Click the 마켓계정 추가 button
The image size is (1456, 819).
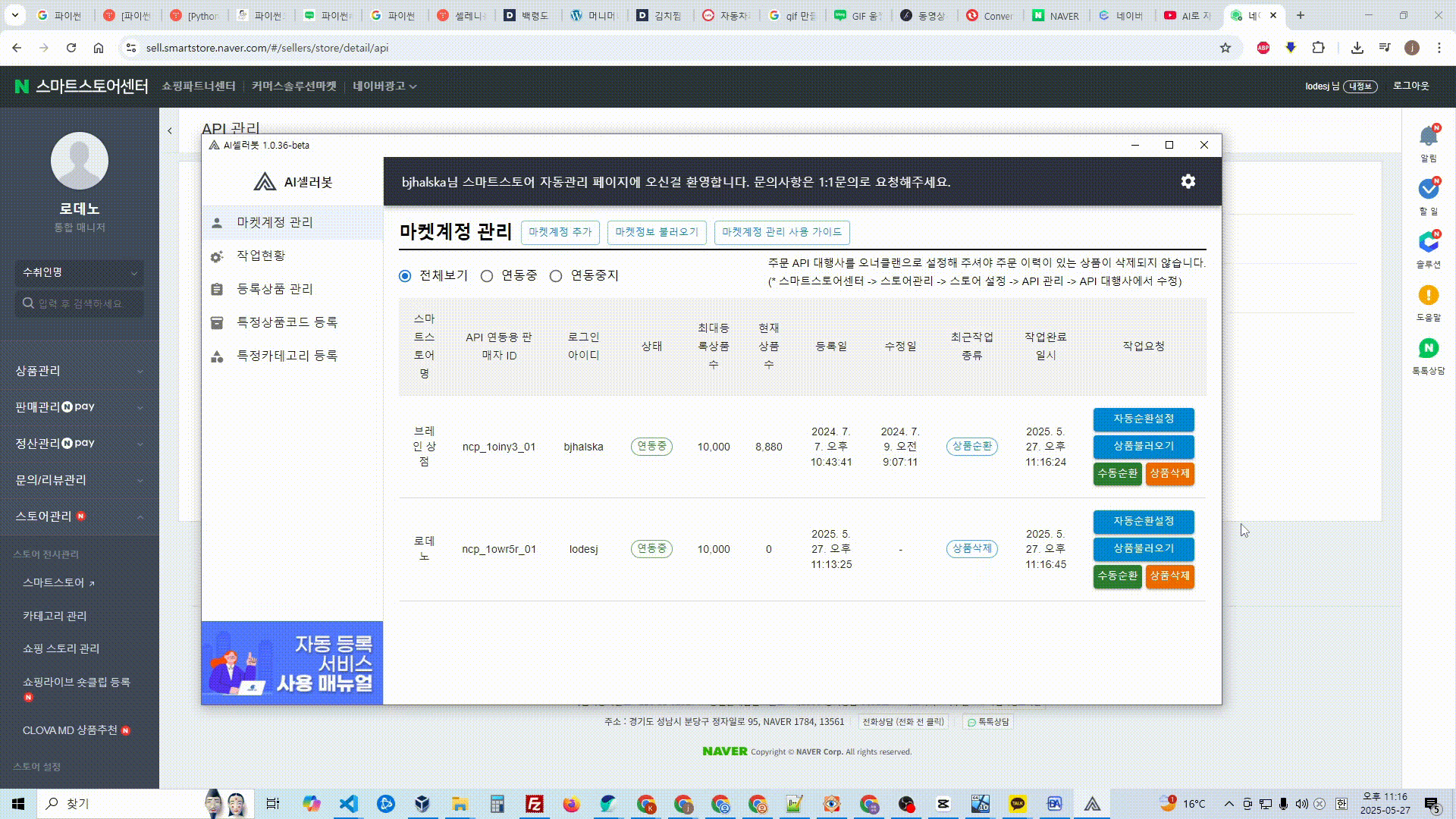pyautogui.click(x=560, y=232)
